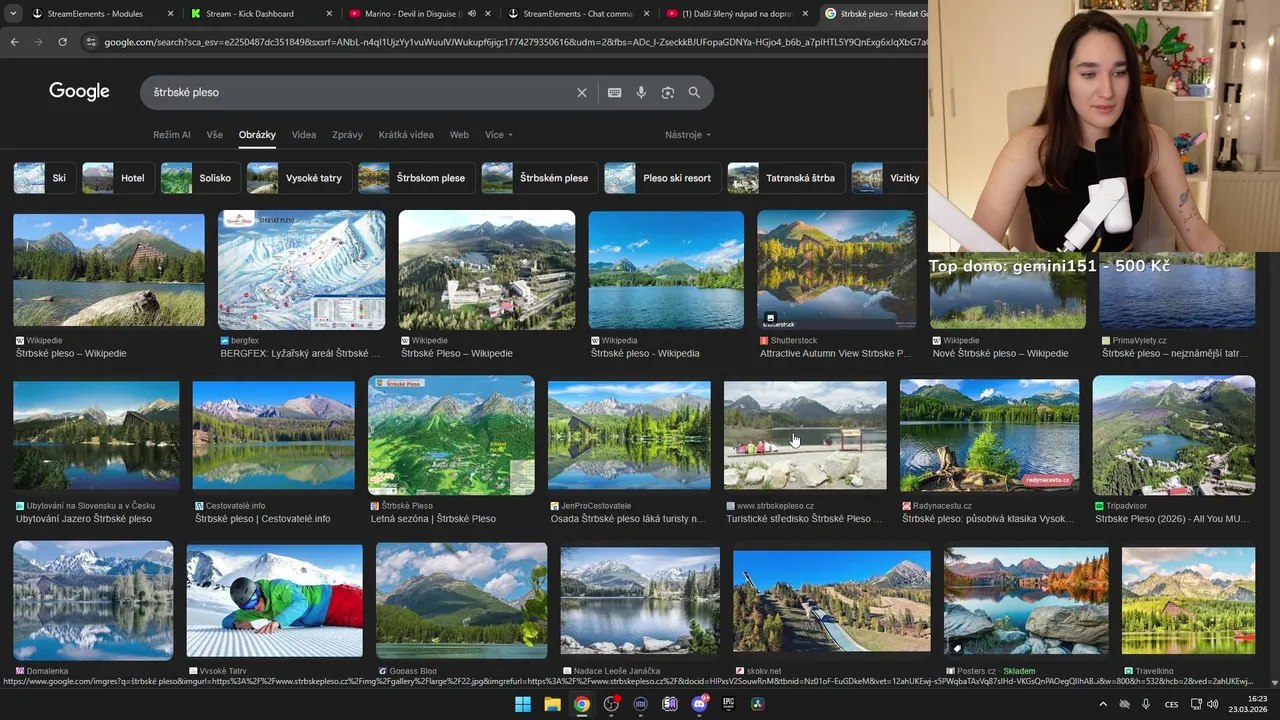Open volume control in system tray
Screen dimensions: 1280x720
[1213, 704]
